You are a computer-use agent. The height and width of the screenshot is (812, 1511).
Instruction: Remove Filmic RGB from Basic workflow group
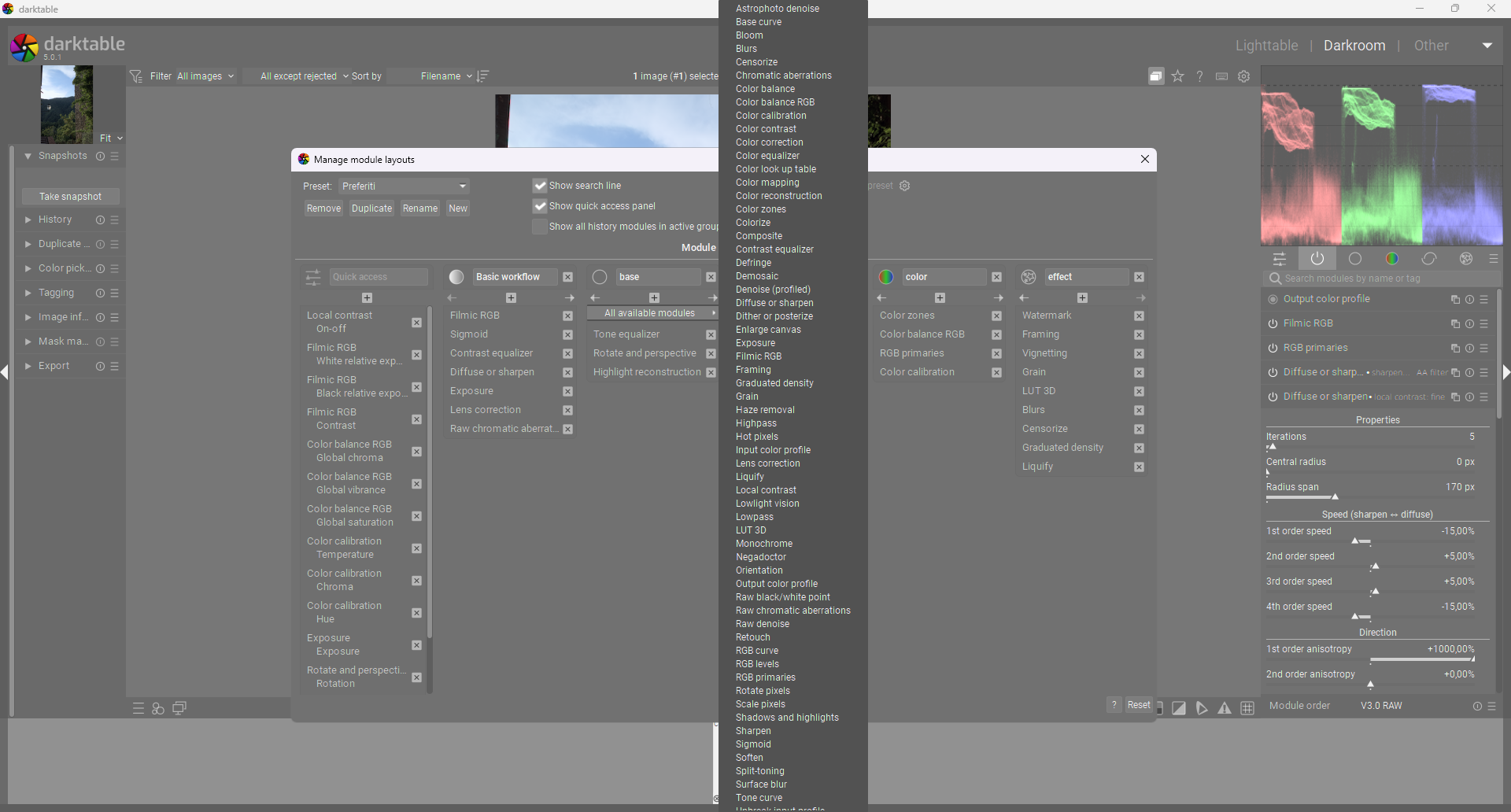pos(567,316)
